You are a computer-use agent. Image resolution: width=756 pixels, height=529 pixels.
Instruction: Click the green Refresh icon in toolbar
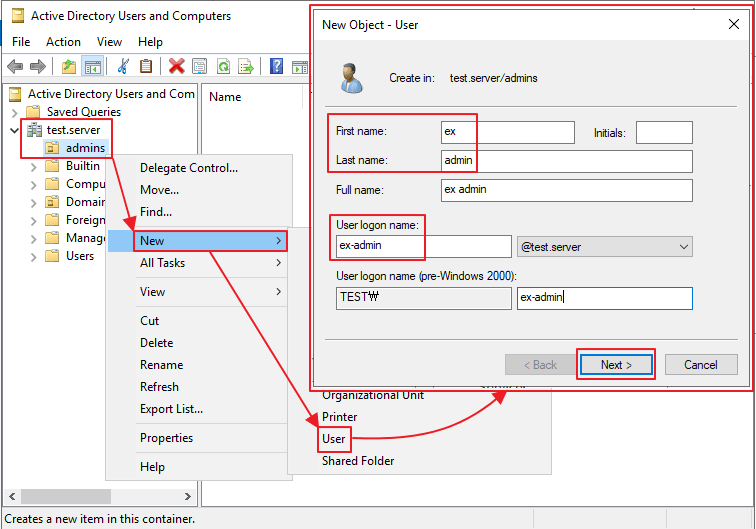click(x=223, y=66)
